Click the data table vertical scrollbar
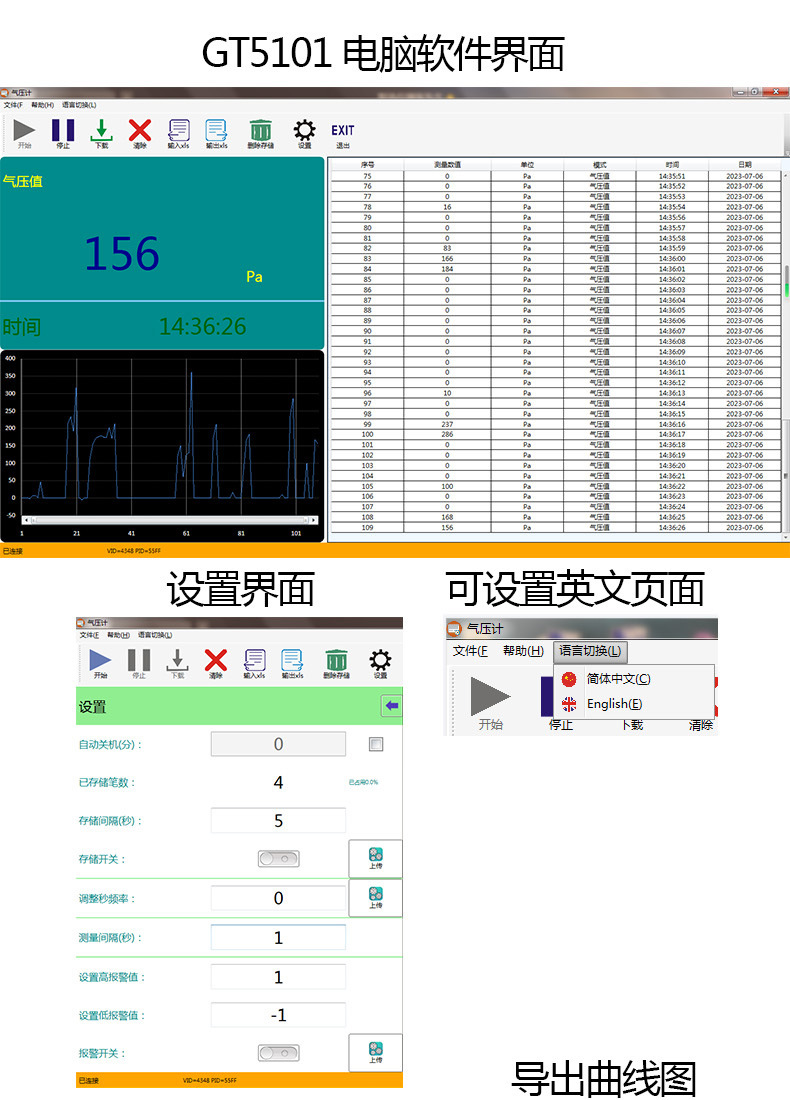The width and height of the screenshot is (790, 1100). [786, 354]
